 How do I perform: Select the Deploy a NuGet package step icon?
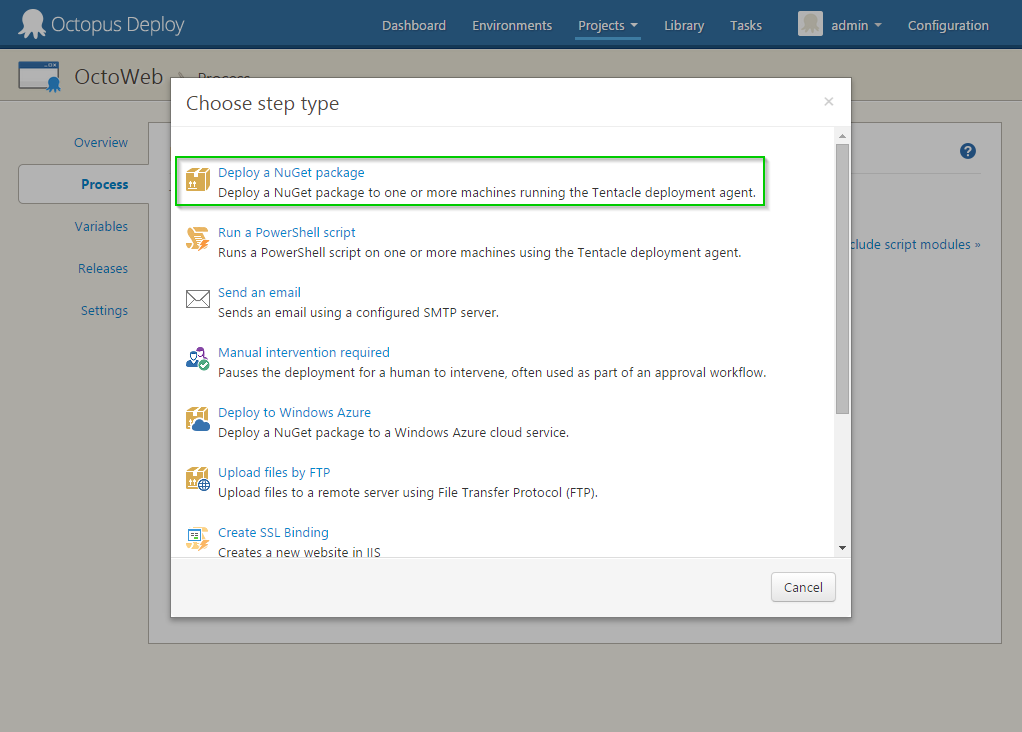pyautogui.click(x=197, y=179)
